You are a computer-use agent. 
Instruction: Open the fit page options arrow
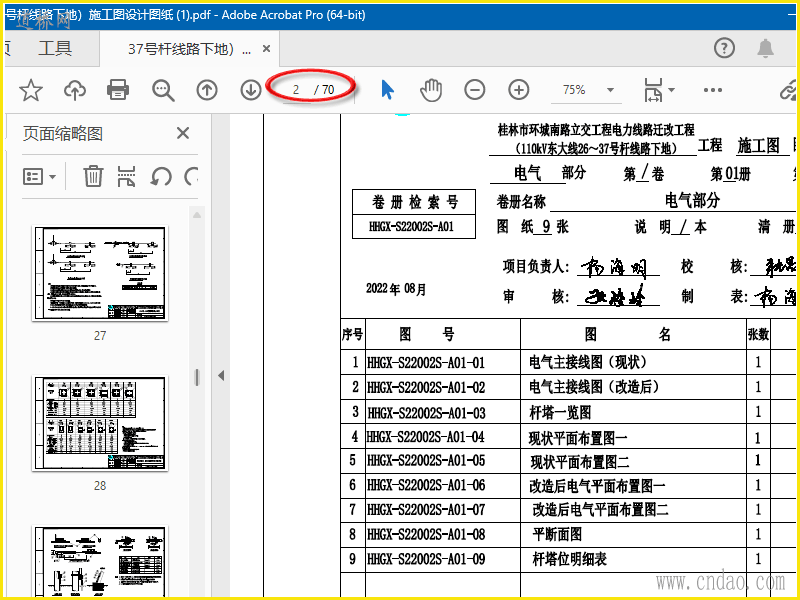(x=671, y=90)
